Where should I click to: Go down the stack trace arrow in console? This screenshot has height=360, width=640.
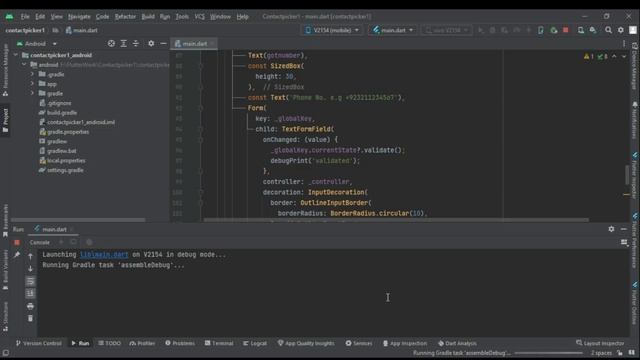point(30,269)
